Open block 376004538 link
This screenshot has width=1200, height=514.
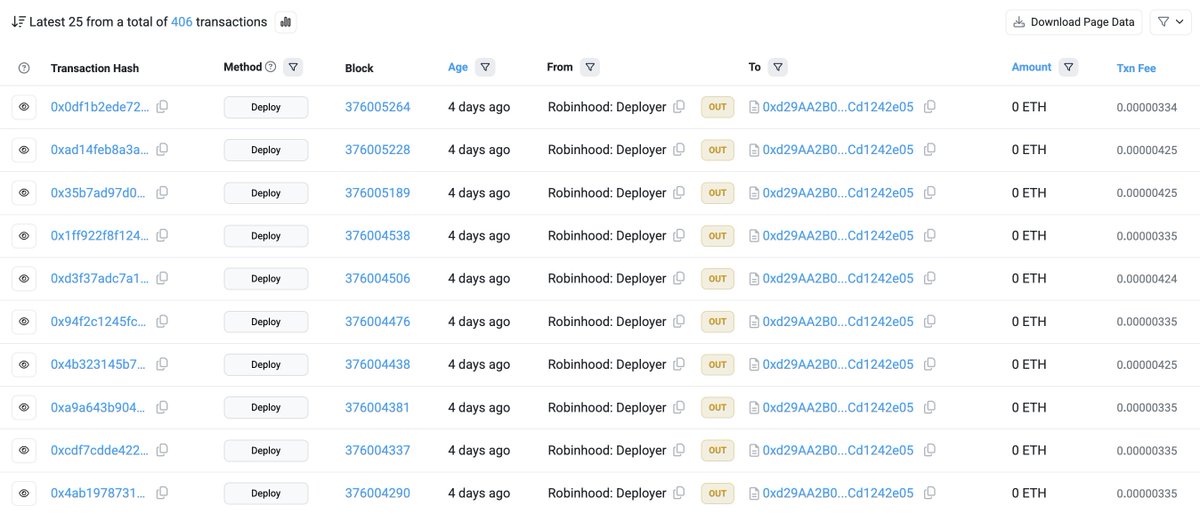click(377, 236)
